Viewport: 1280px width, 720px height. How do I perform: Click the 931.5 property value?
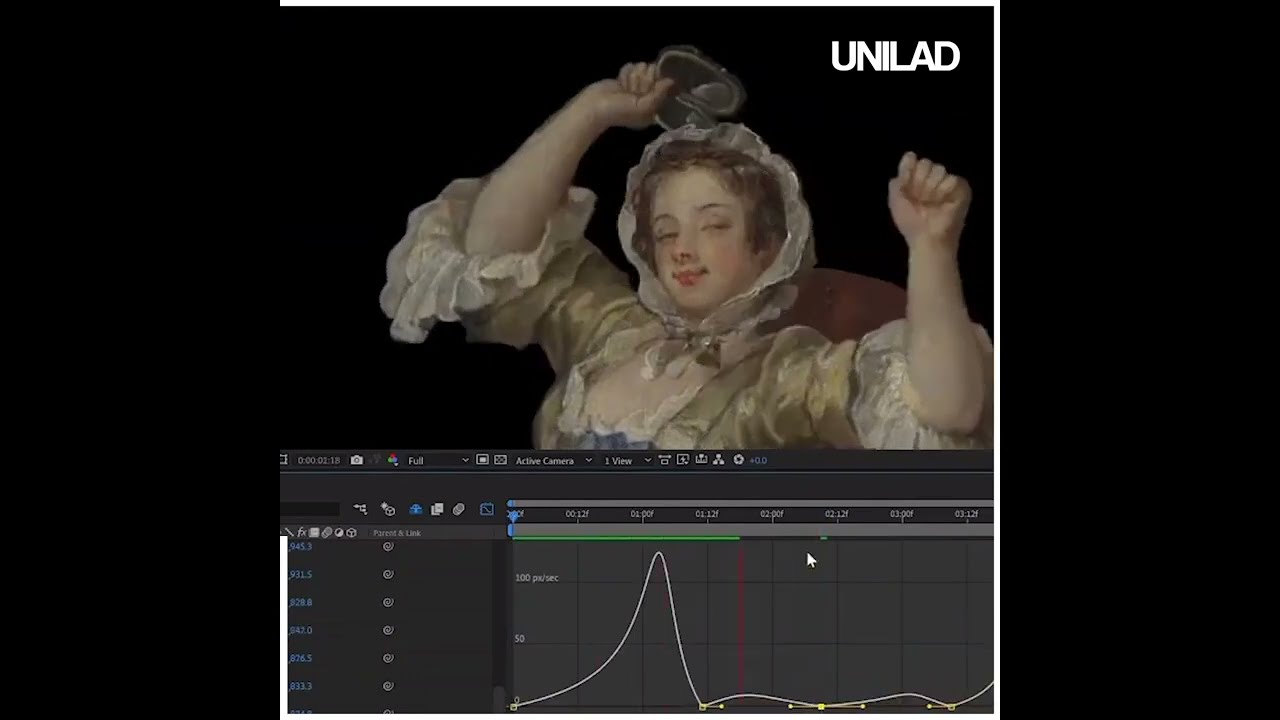[x=300, y=574]
